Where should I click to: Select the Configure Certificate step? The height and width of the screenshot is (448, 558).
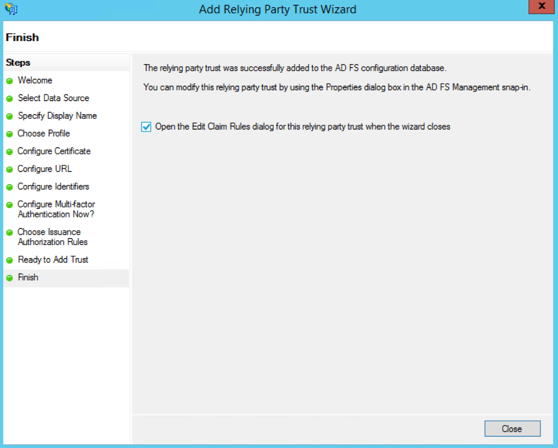tap(54, 151)
